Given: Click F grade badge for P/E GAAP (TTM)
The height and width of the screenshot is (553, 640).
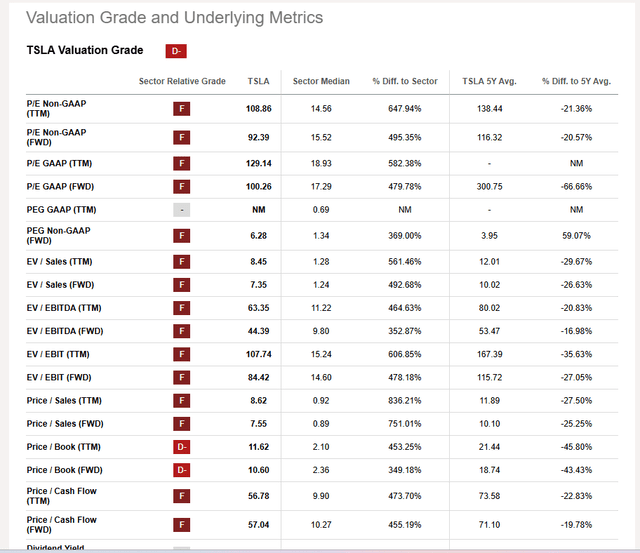Looking at the screenshot, I should pyautogui.click(x=182, y=164).
